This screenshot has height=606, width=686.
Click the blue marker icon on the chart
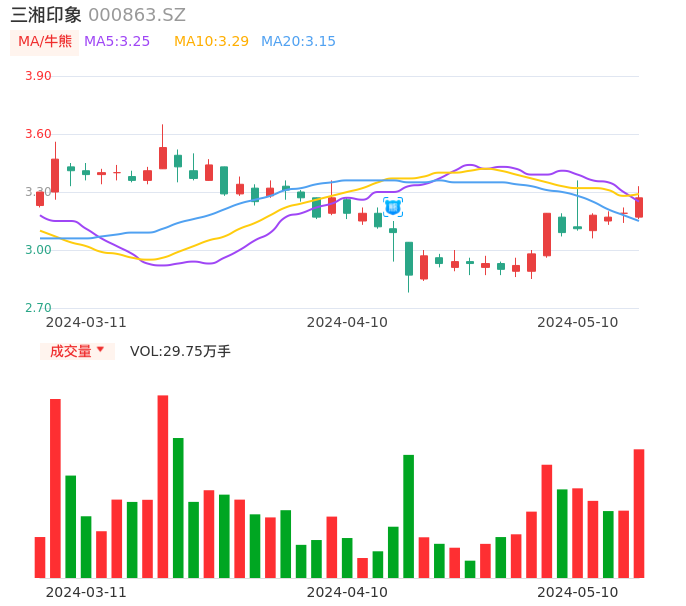pos(393,207)
